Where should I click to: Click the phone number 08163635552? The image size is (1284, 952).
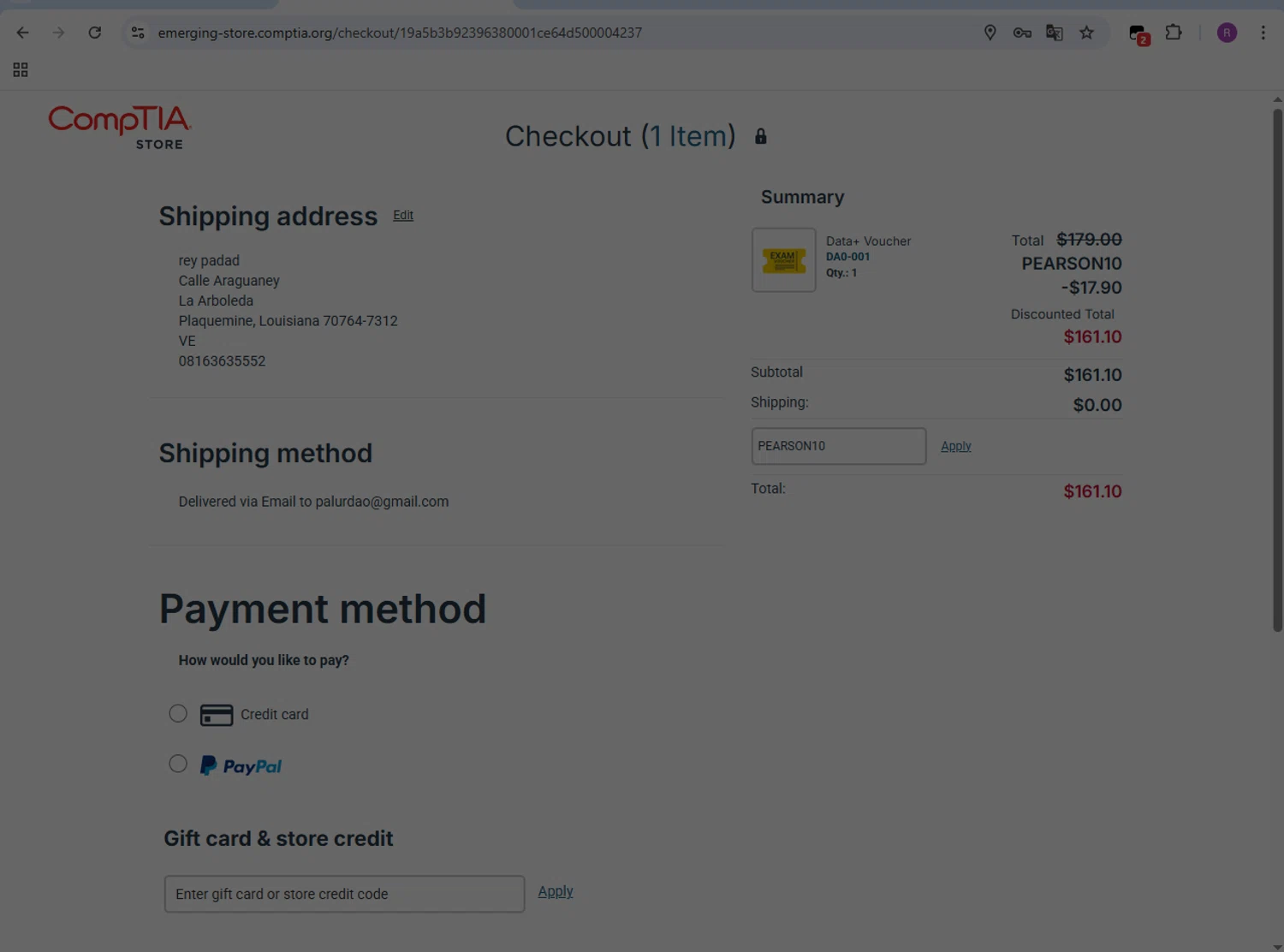222,361
